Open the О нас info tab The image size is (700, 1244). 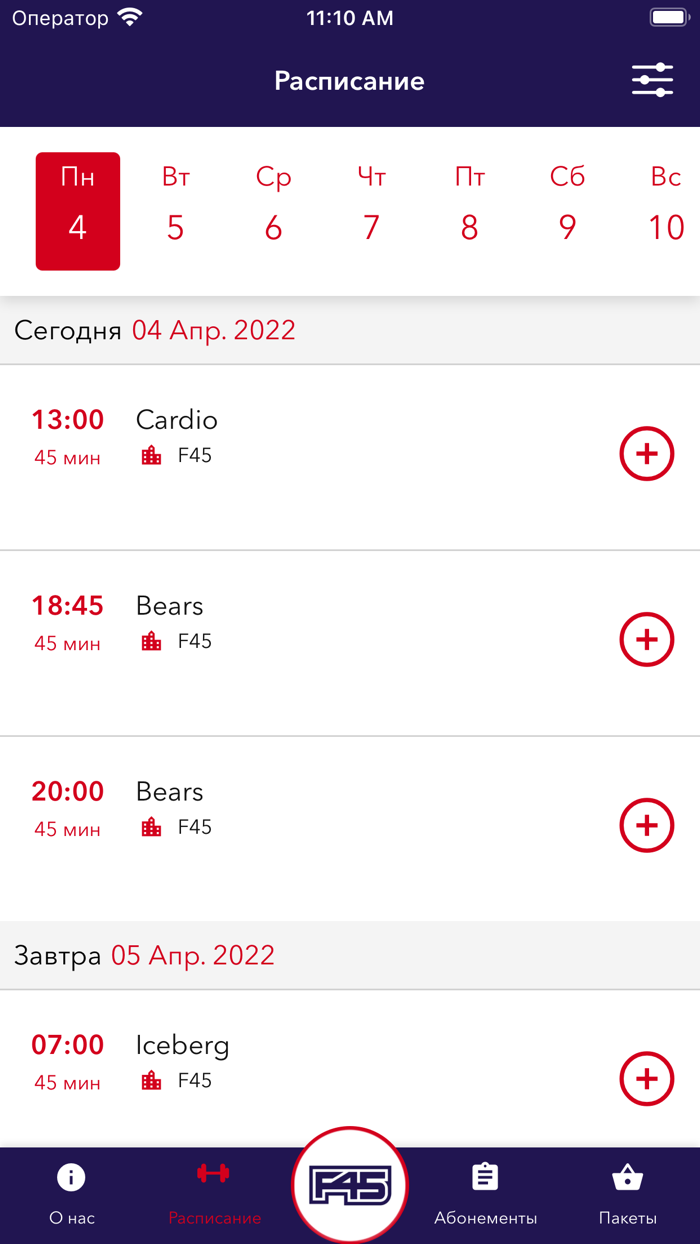[71, 1193]
